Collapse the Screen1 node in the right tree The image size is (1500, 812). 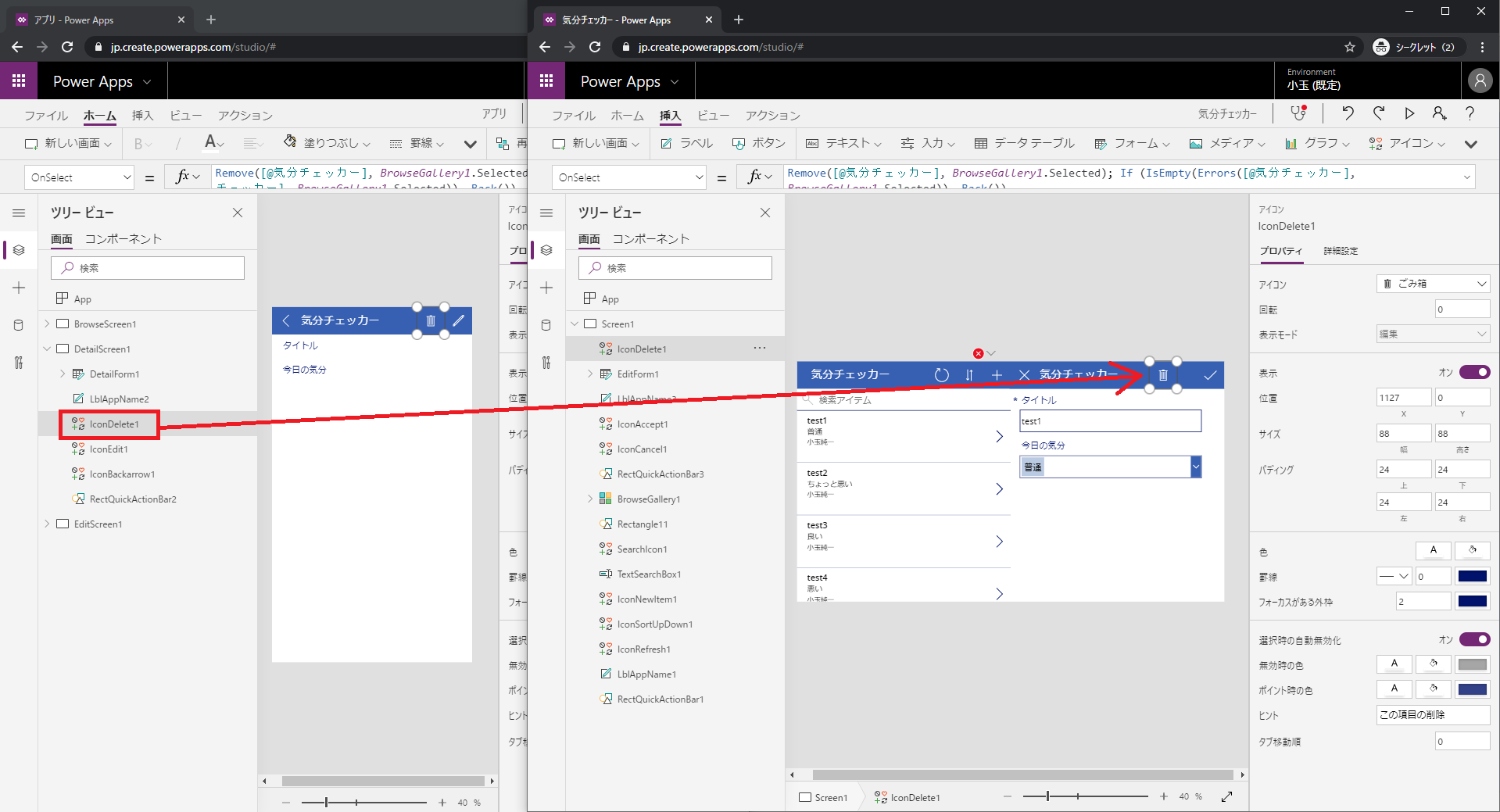[x=575, y=324]
